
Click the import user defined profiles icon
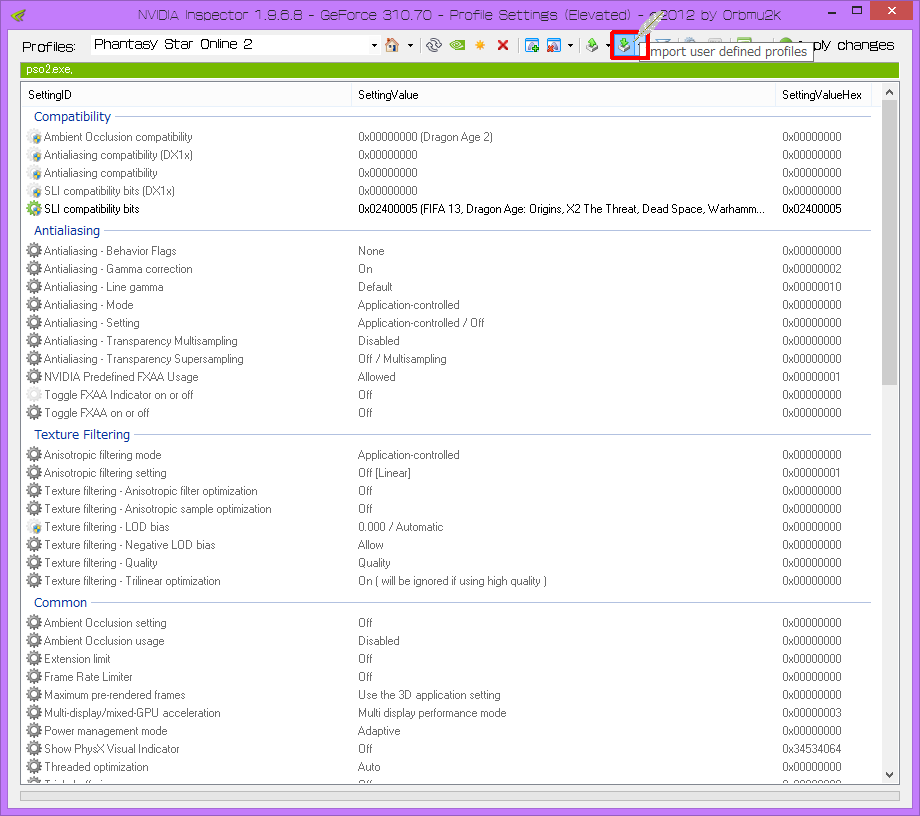(624, 45)
